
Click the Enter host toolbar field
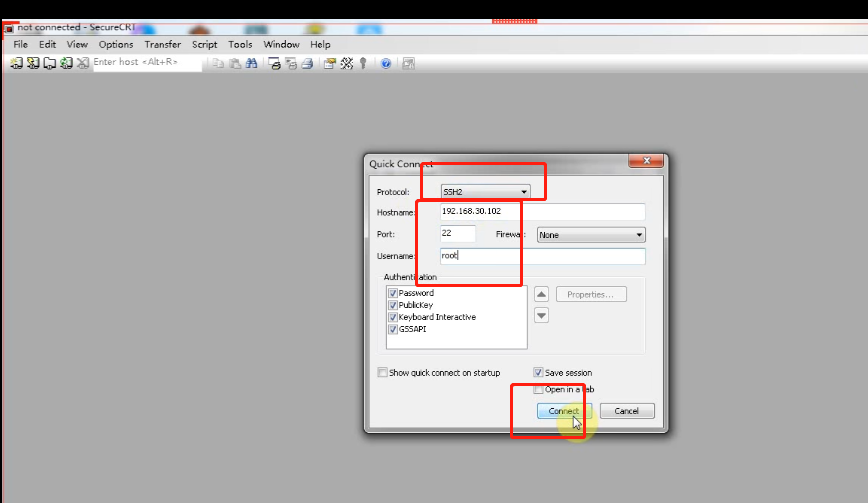tap(147, 63)
